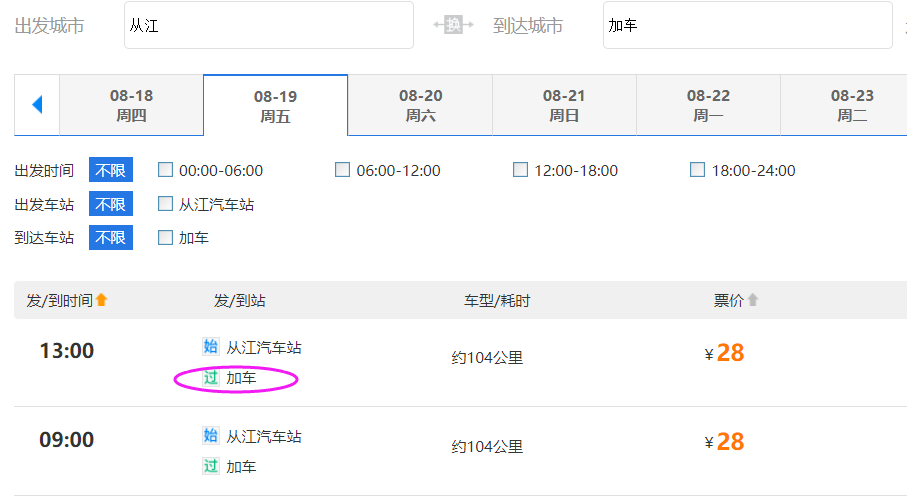Sort by departure time orange arrow
The width and height of the screenshot is (907, 500).
coord(101,300)
